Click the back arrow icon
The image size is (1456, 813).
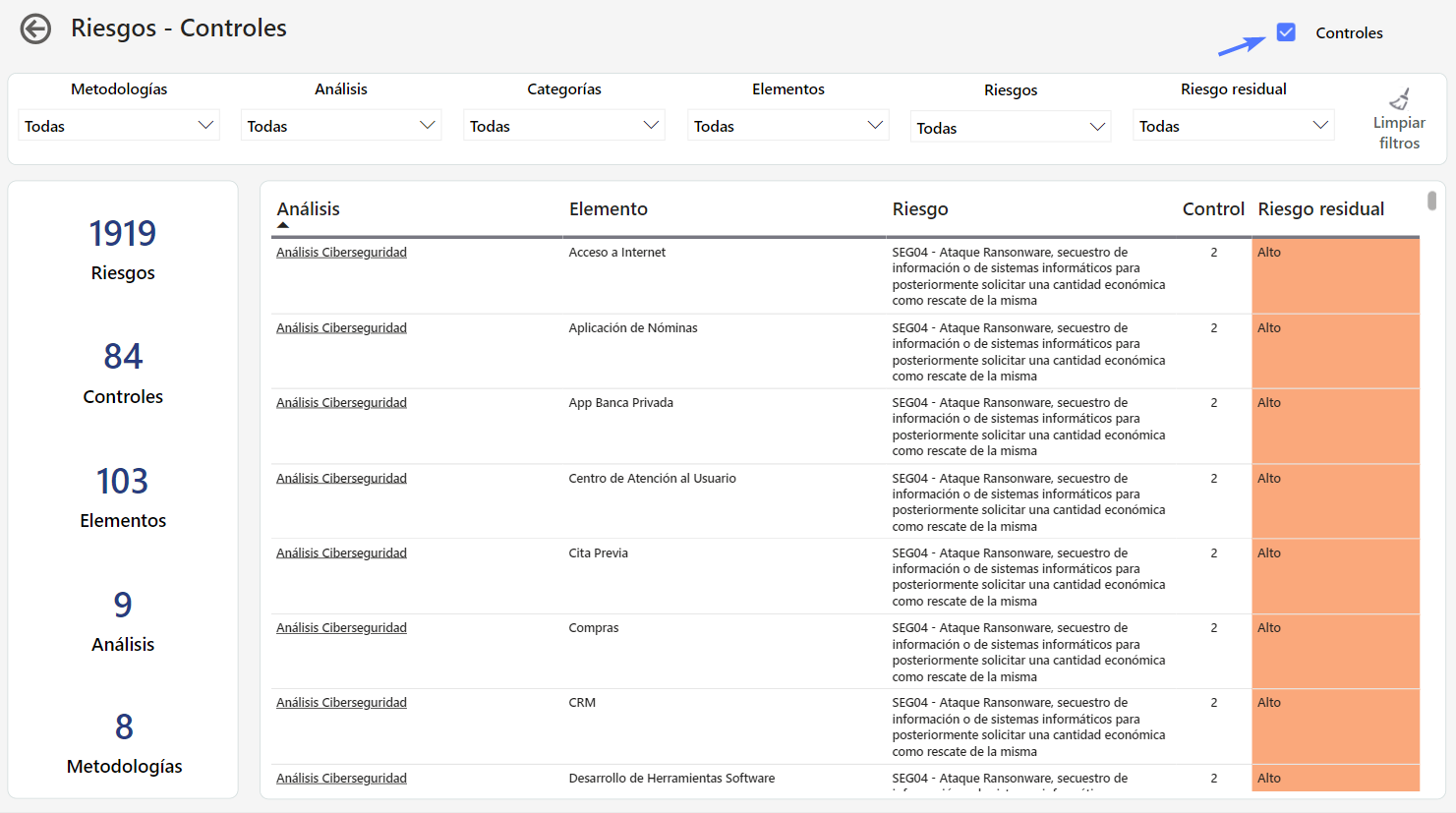point(36,29)
